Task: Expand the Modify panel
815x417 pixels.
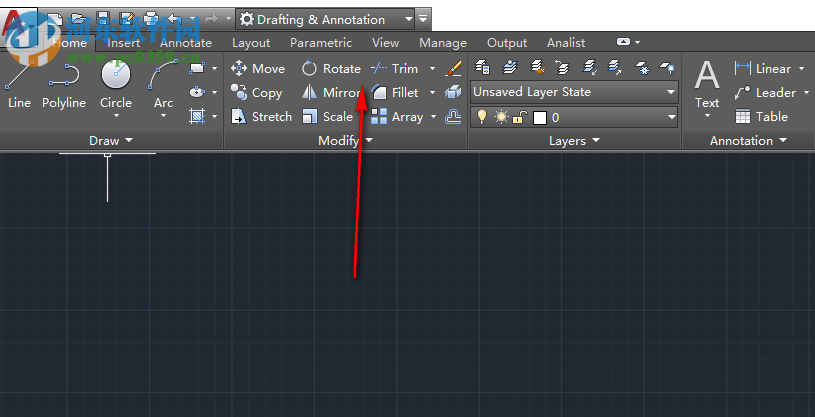Action: click(x=346, y=140)
